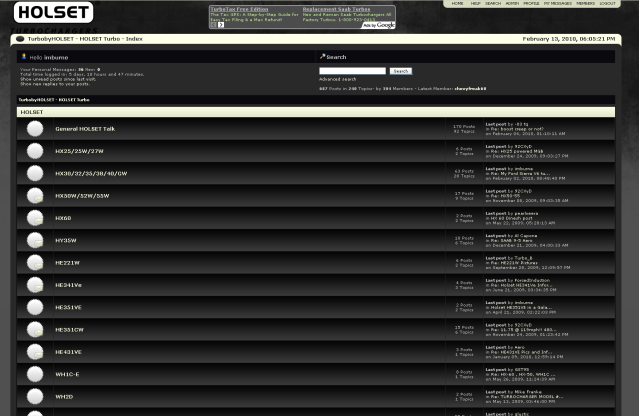Viewport: 639px width, 416px height.
Task: Click the HX50W/52W/55W board icon
Action: point(35,196)
